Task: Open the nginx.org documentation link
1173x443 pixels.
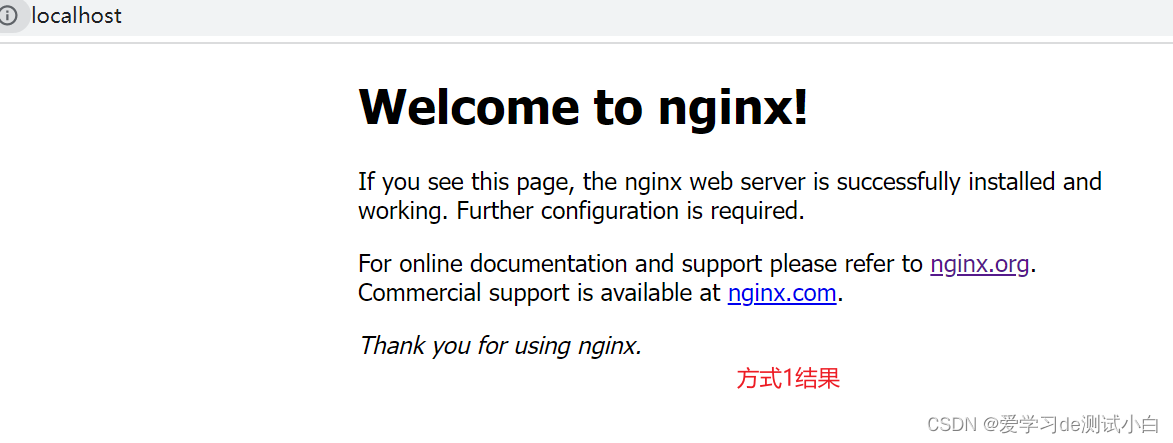Action: tap(980, 264)
